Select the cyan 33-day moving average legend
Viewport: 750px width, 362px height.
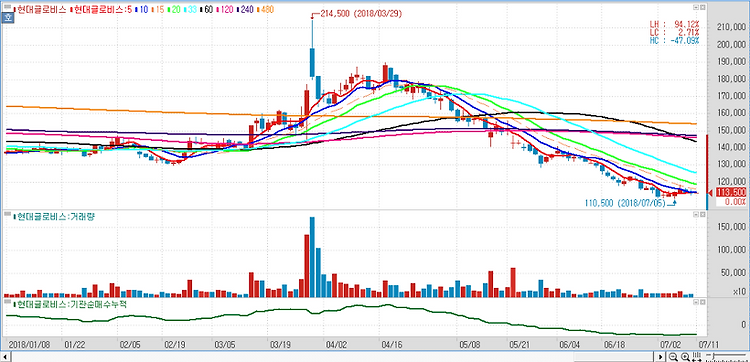190,10
